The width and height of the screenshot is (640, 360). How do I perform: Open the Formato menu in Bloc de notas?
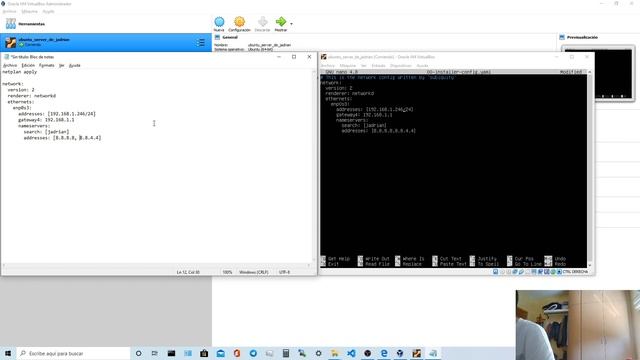tap(47, 65)
